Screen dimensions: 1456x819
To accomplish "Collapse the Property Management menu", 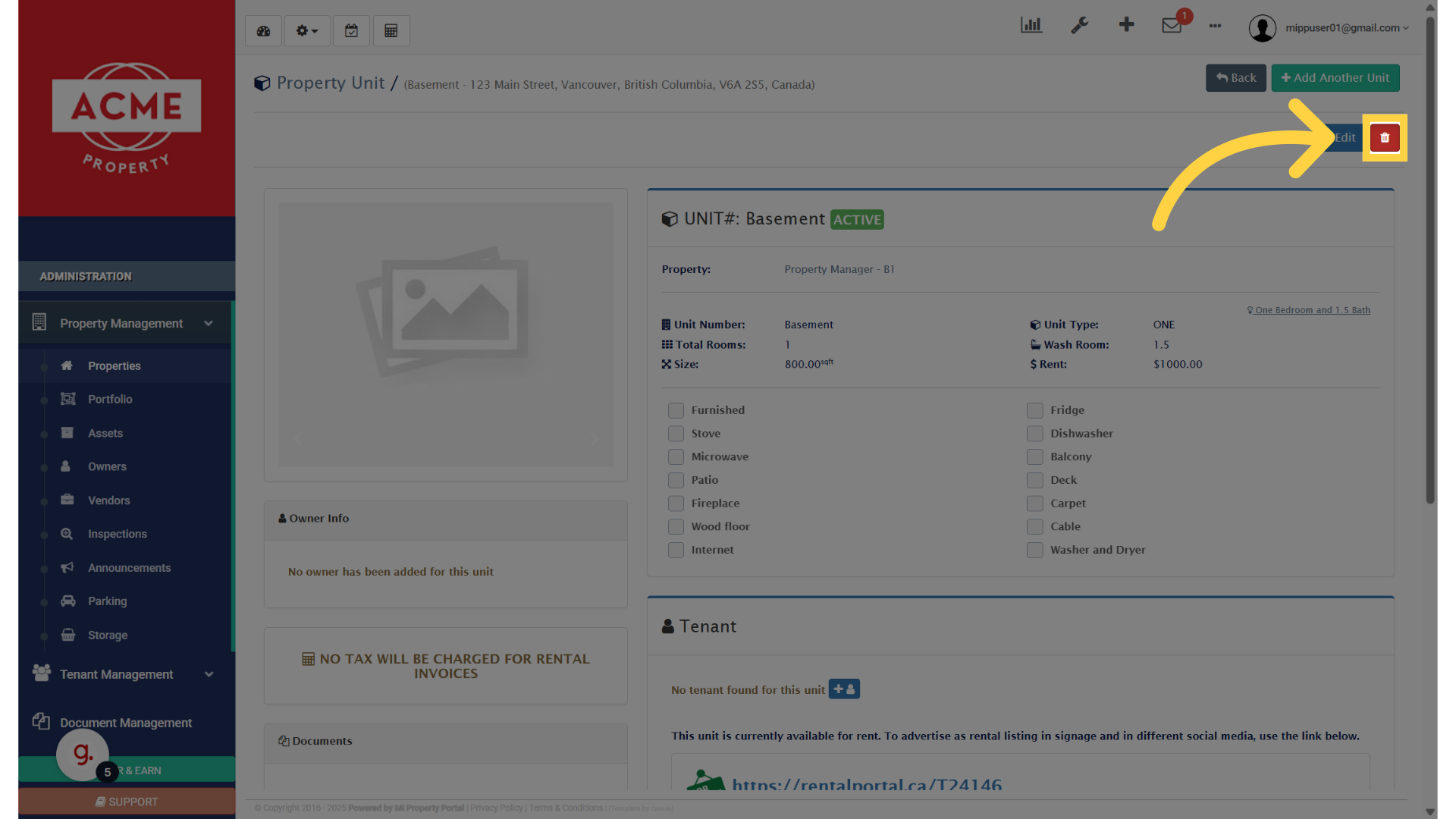I will pos(125,324).
